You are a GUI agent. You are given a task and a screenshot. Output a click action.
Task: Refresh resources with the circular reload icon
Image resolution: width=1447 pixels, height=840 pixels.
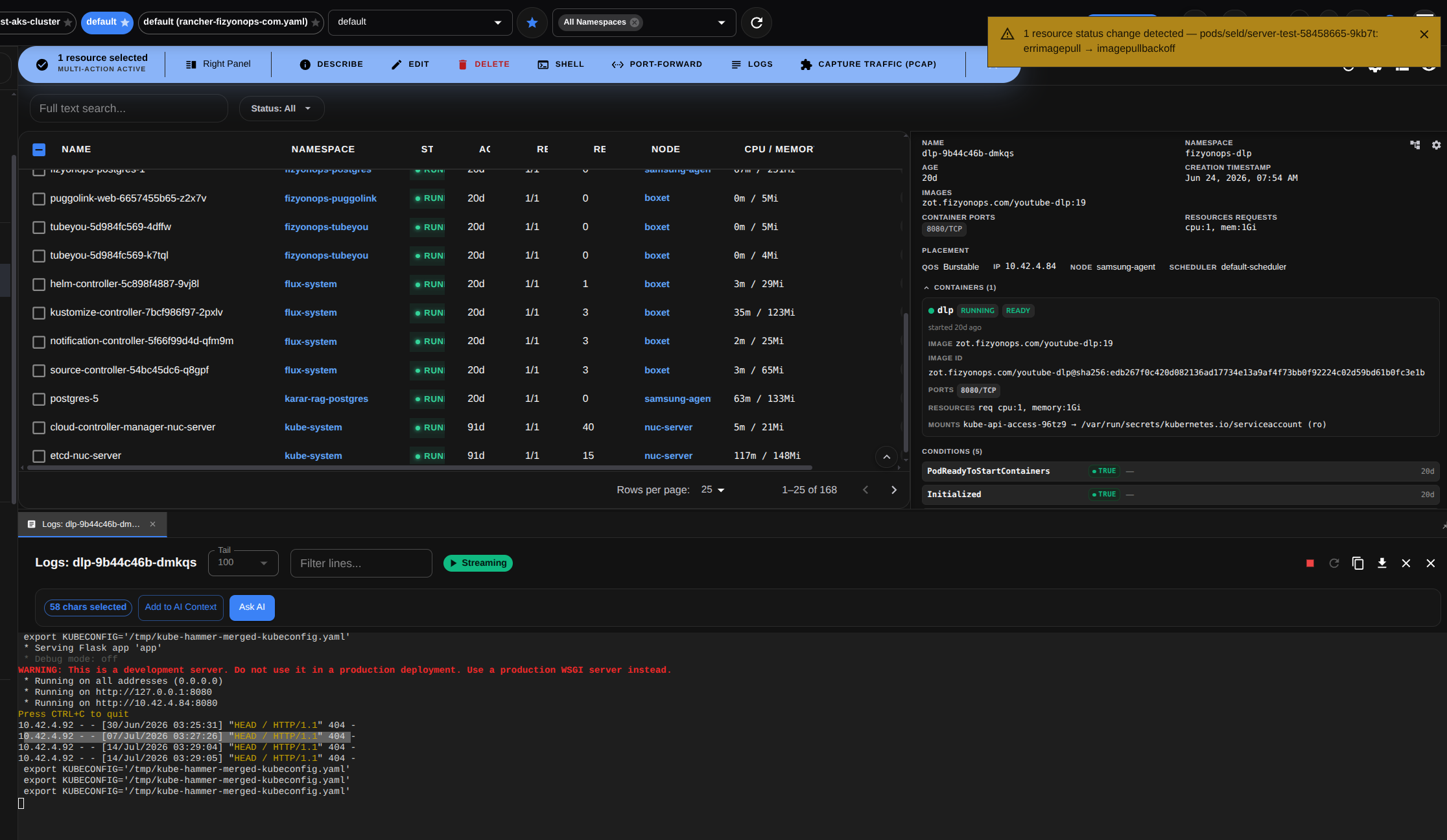[756, 23]
